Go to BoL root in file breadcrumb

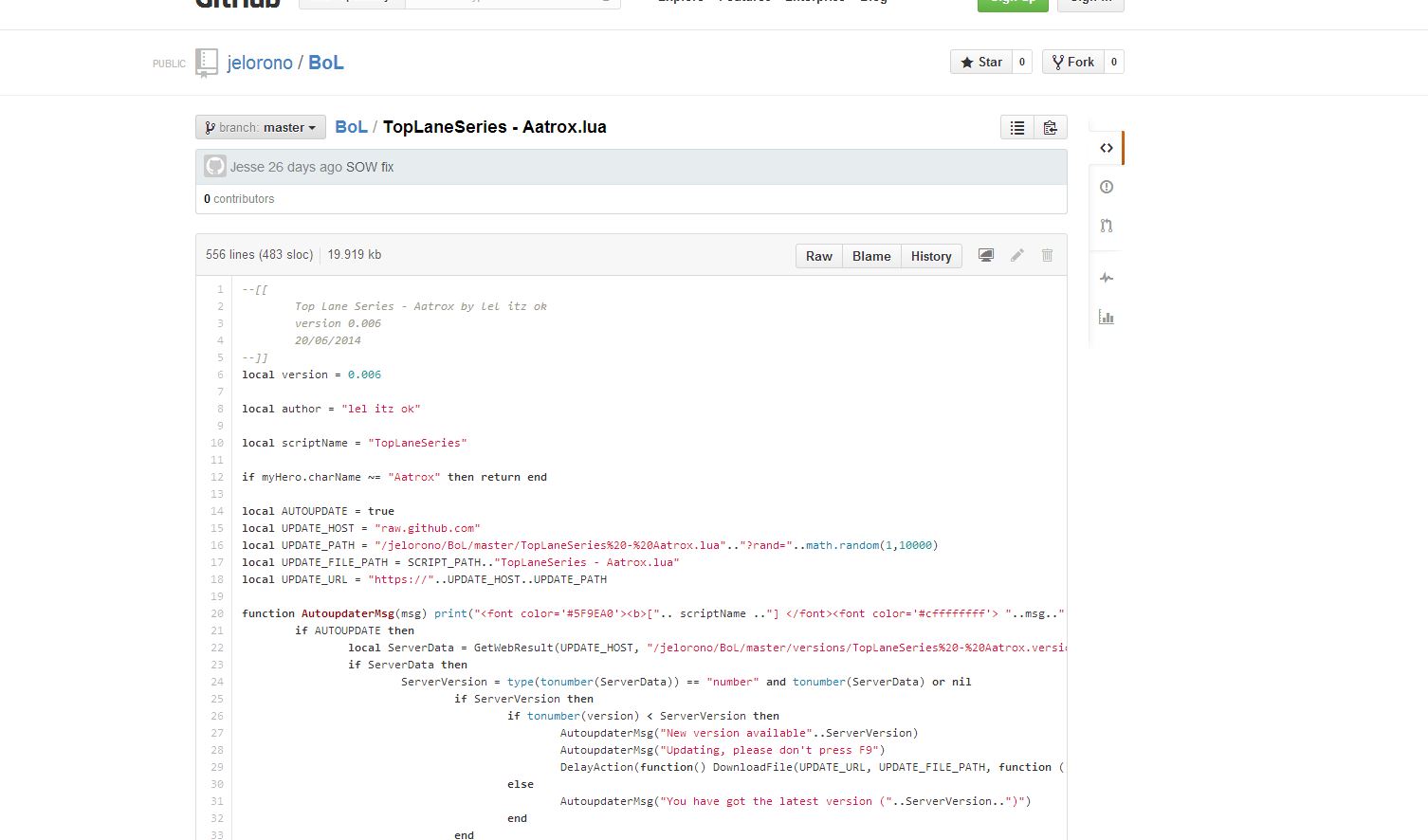tap(351, 127)
